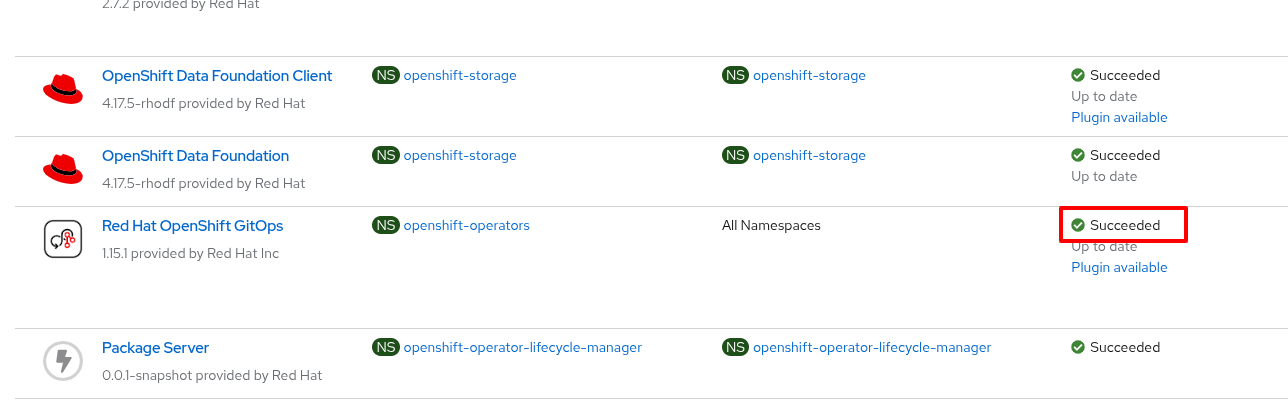Click the 2.7.2 provided by Red Hat text
Screen dimensions: 1288x402
181,5
